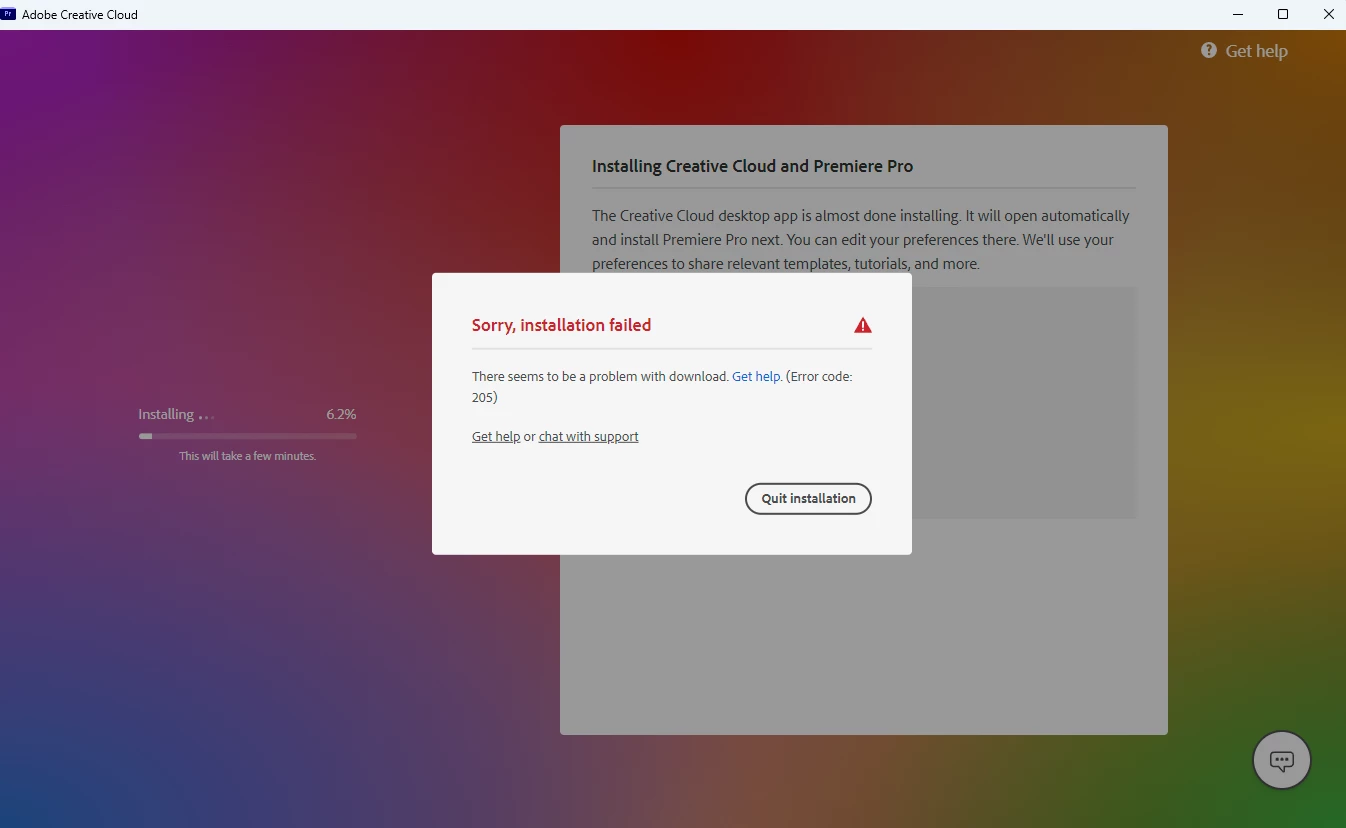Screen dimensions: 1346x828
Task: Click 'Installing Creative Cloud and Premiere Pro' heading
Action: tap(752, 166)
